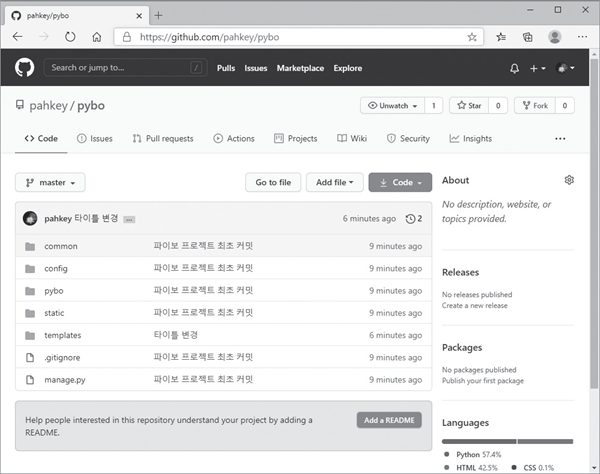Click the Go to file button

273,182
